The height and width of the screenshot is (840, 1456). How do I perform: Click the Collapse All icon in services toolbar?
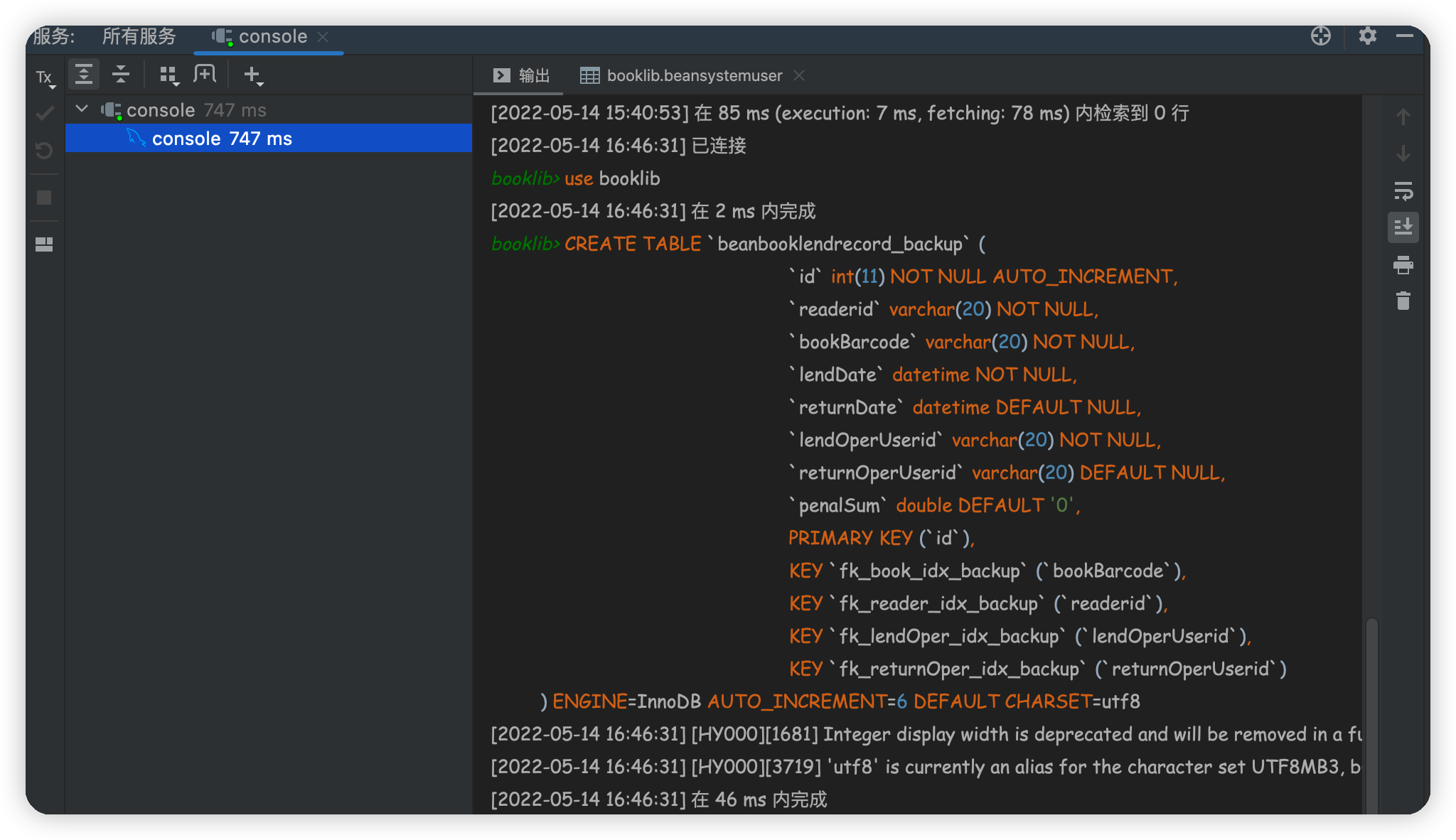pos(121,75)
